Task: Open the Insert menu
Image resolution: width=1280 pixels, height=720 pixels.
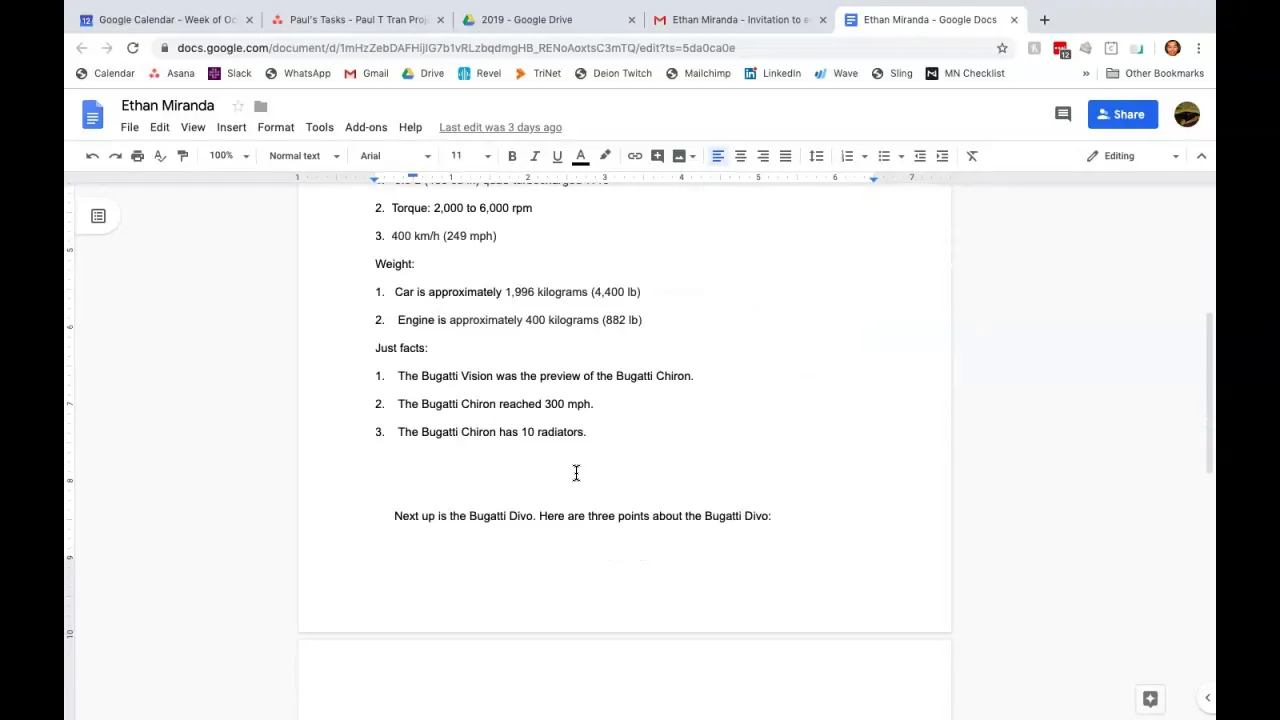Action: (231, 128)
